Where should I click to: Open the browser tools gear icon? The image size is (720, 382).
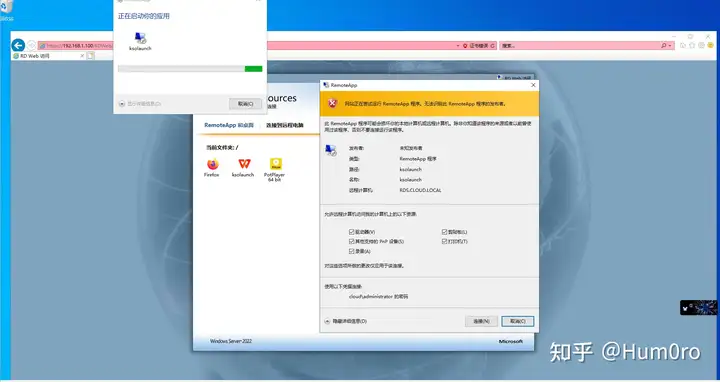point(702,45)
